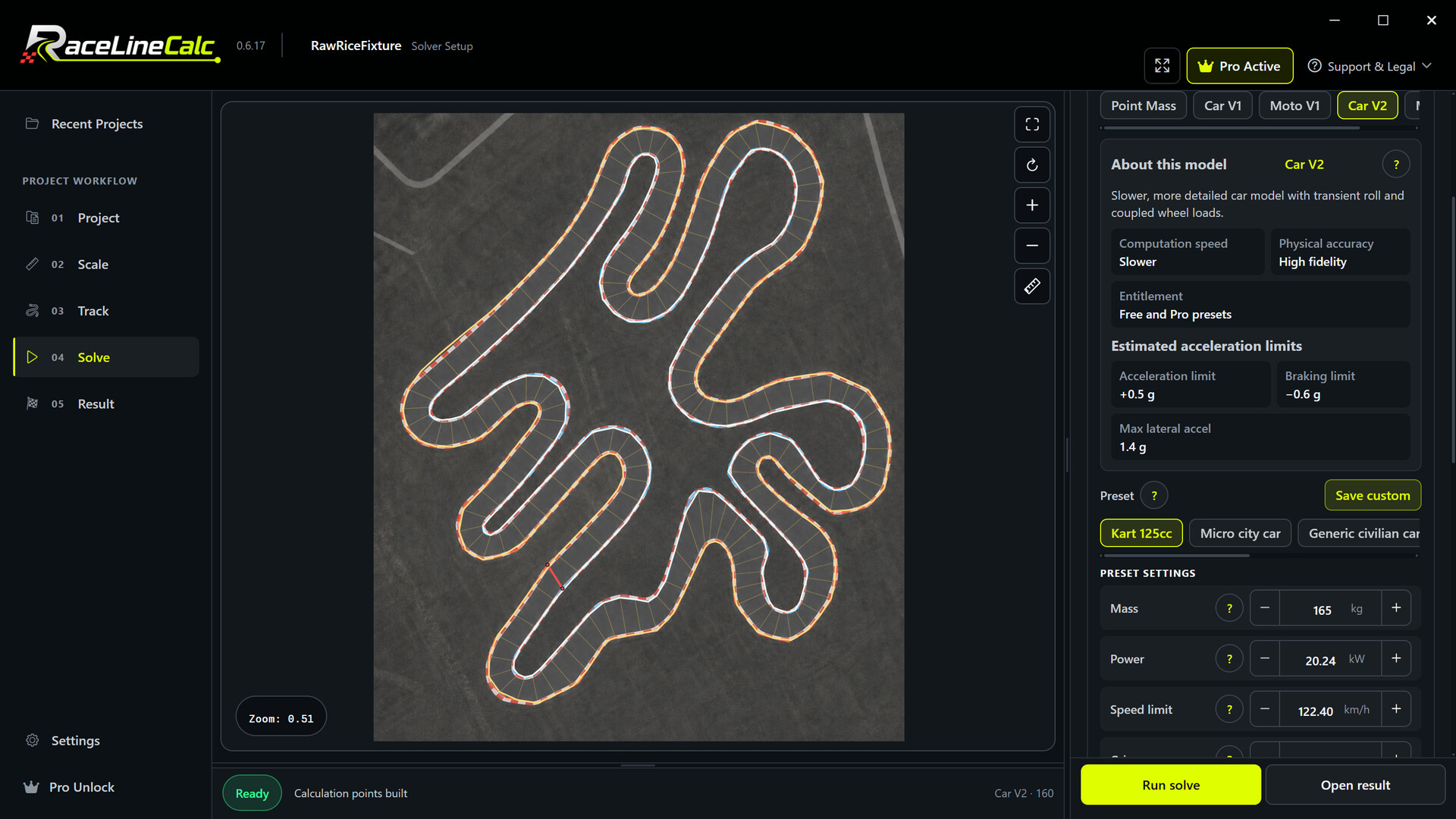Show help for Power setting
The width and height of the screenshot is (1456, 819).
click(1229, 659)
